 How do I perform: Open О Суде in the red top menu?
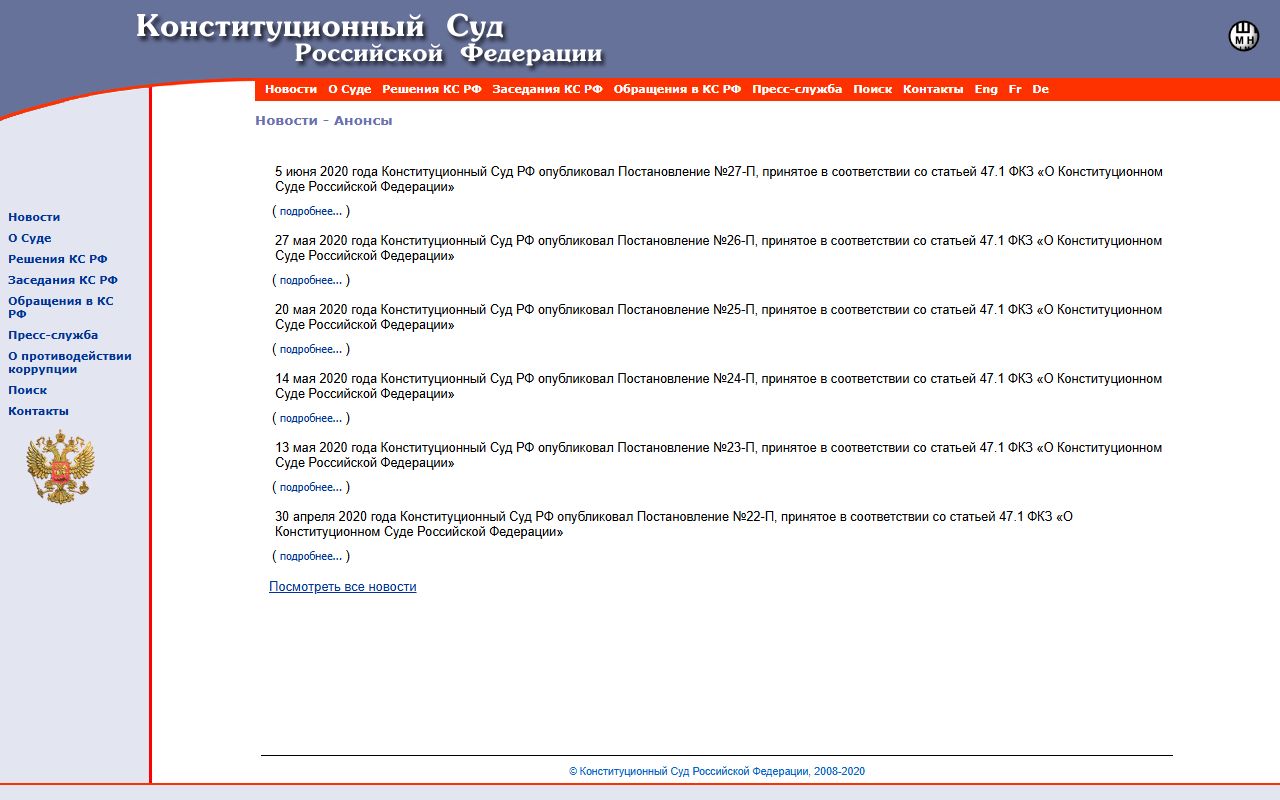349,89
